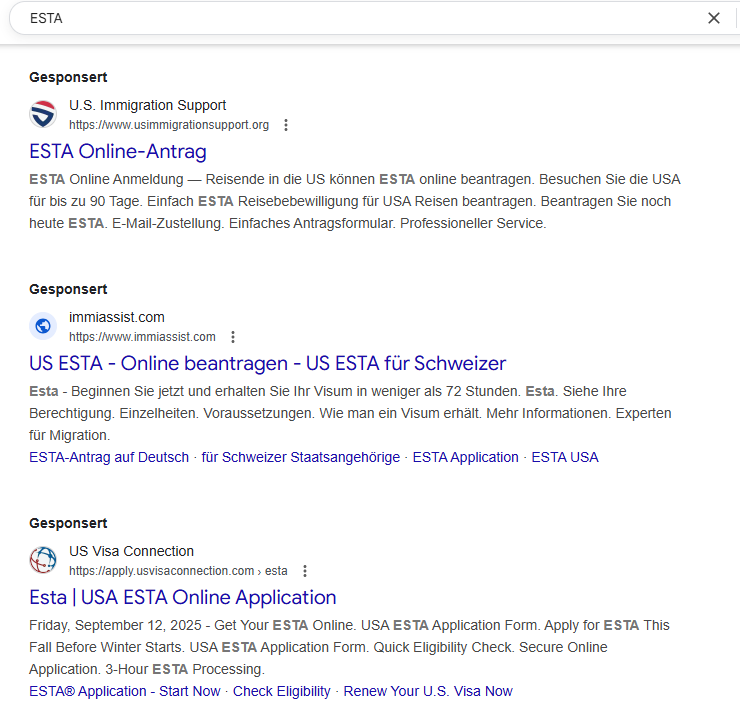Click the first Gesponsert label above U.S. Immigration Support

[x=68, y=77]
